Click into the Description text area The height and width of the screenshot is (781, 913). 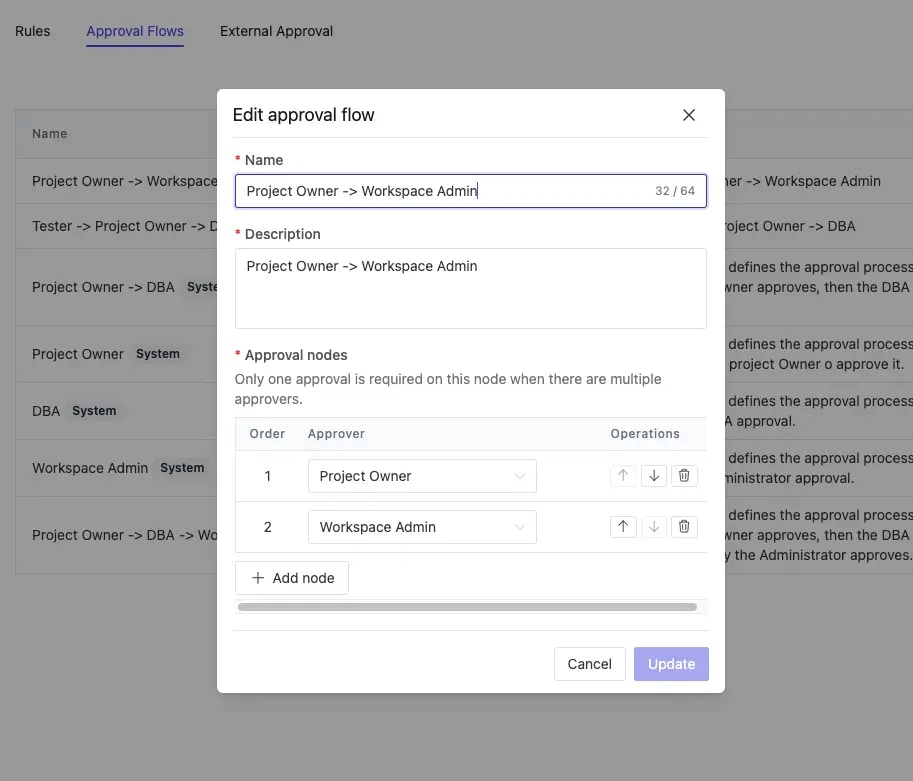(x=470, y=289)
